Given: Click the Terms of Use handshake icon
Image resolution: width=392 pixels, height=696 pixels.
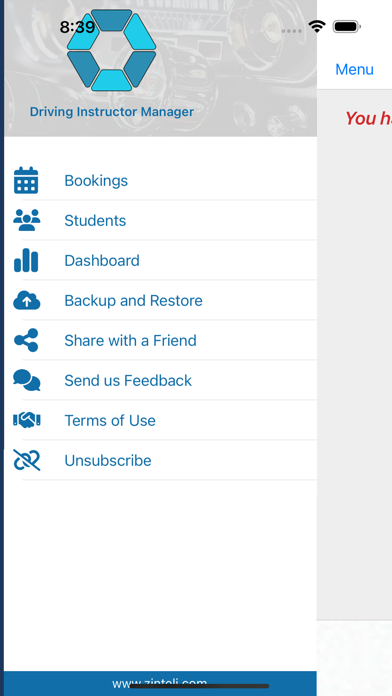Looking at the screenshot, I should pos(27,420).
